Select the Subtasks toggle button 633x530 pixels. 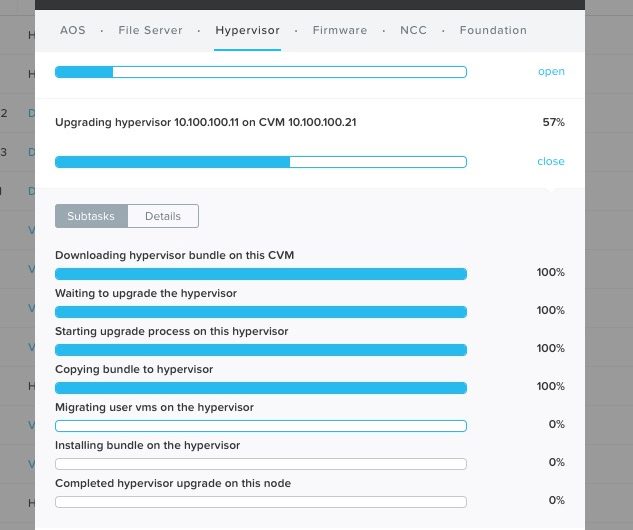91,216
